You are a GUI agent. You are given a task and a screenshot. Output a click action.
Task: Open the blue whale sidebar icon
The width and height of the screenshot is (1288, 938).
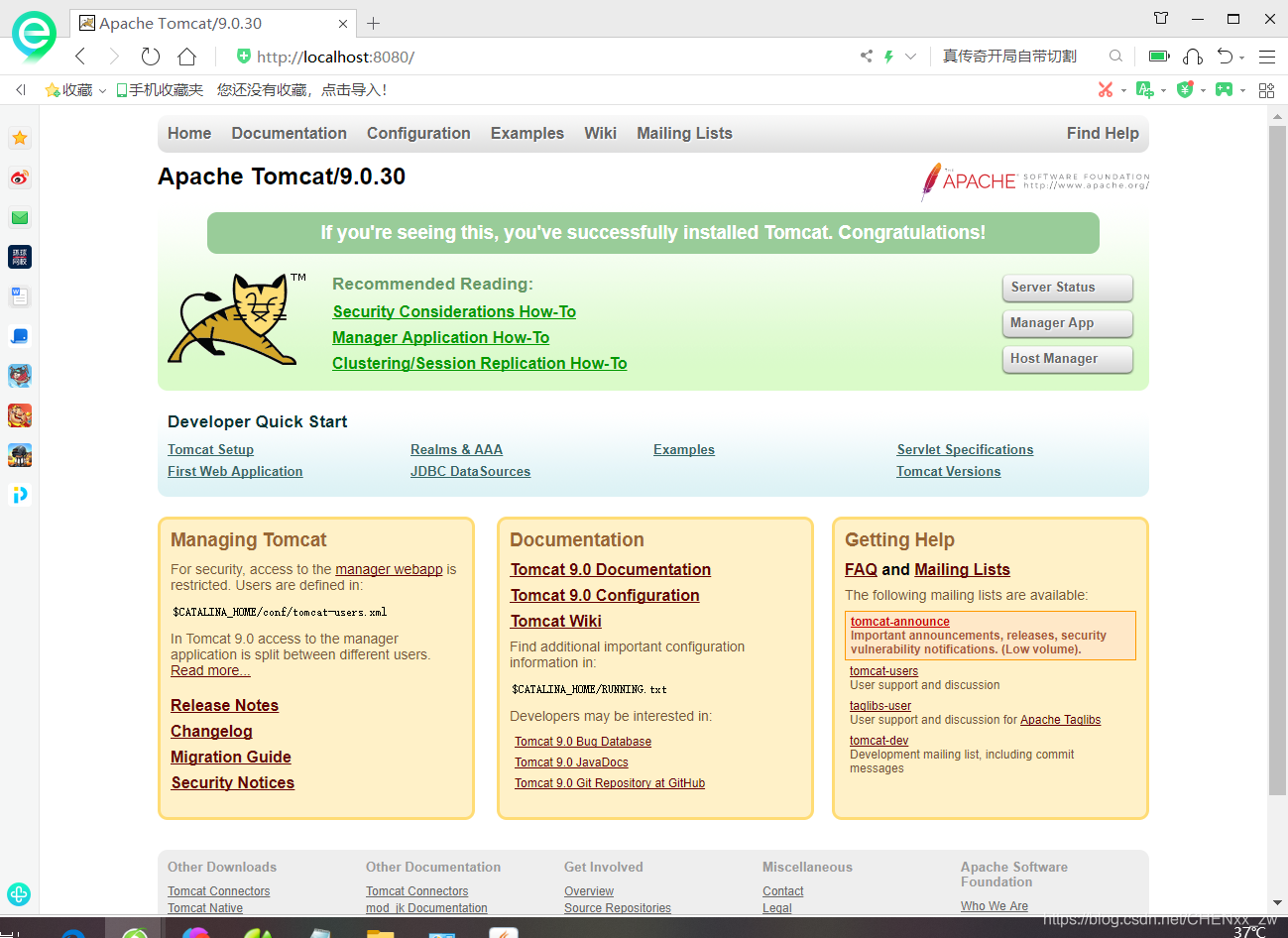click(20, 336)
